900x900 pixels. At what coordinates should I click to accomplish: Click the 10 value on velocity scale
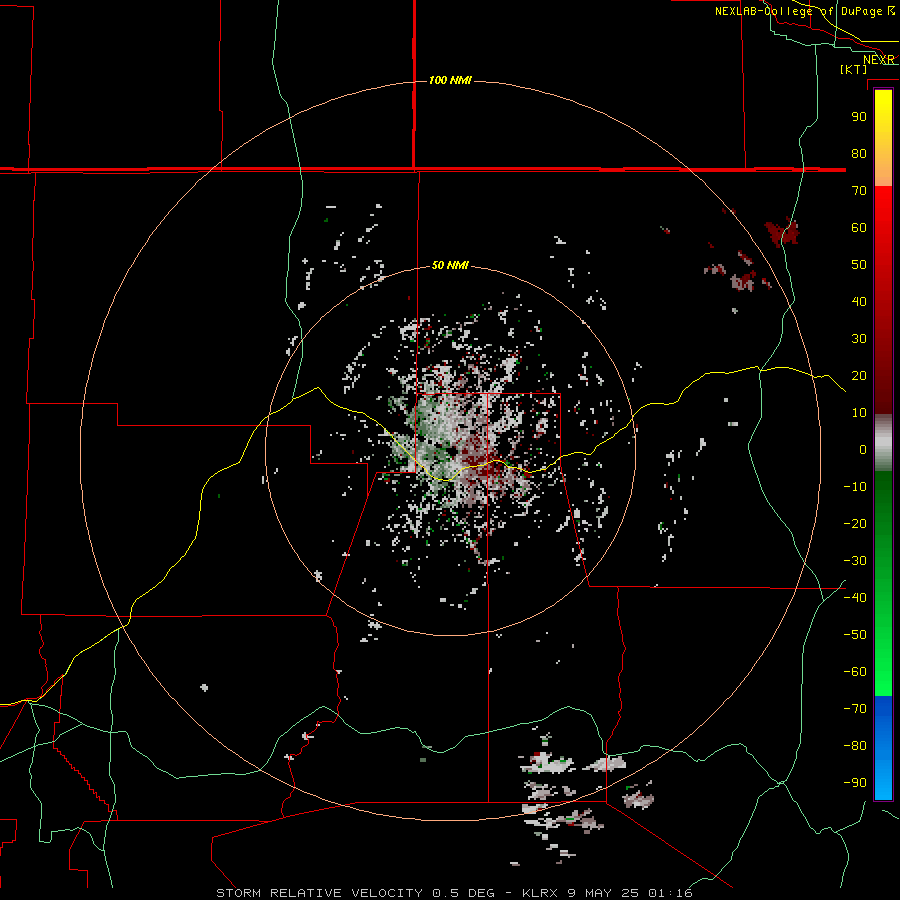[859, 413]
